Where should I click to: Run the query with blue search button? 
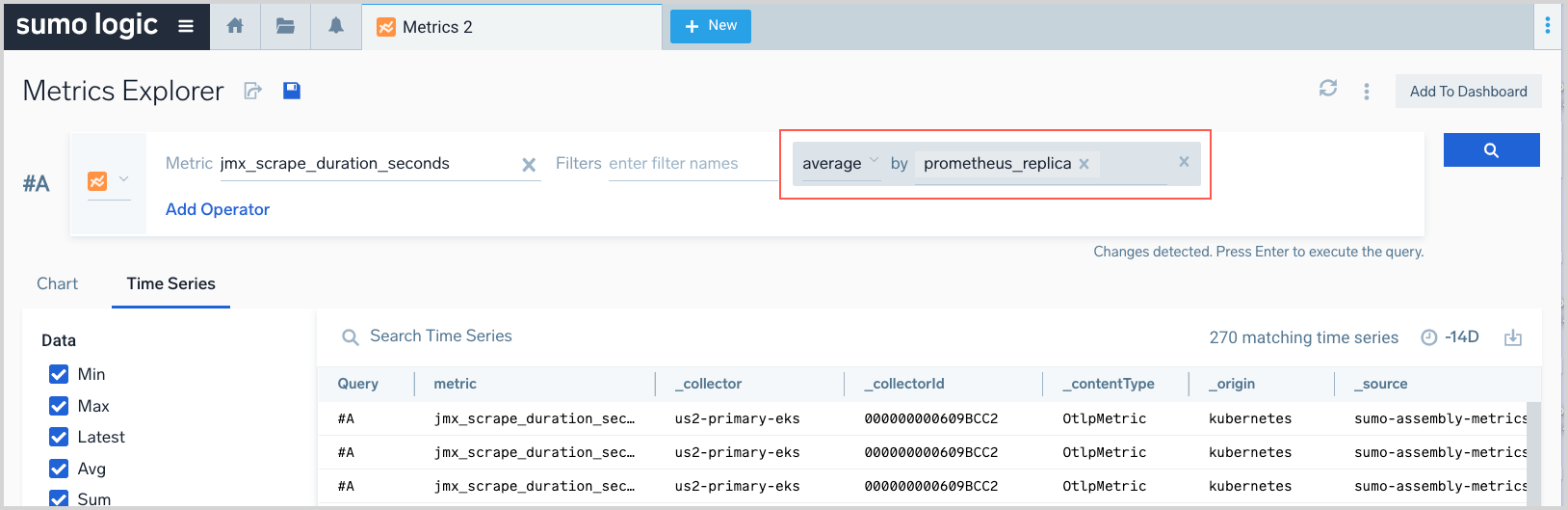(x=1491, y=150)
